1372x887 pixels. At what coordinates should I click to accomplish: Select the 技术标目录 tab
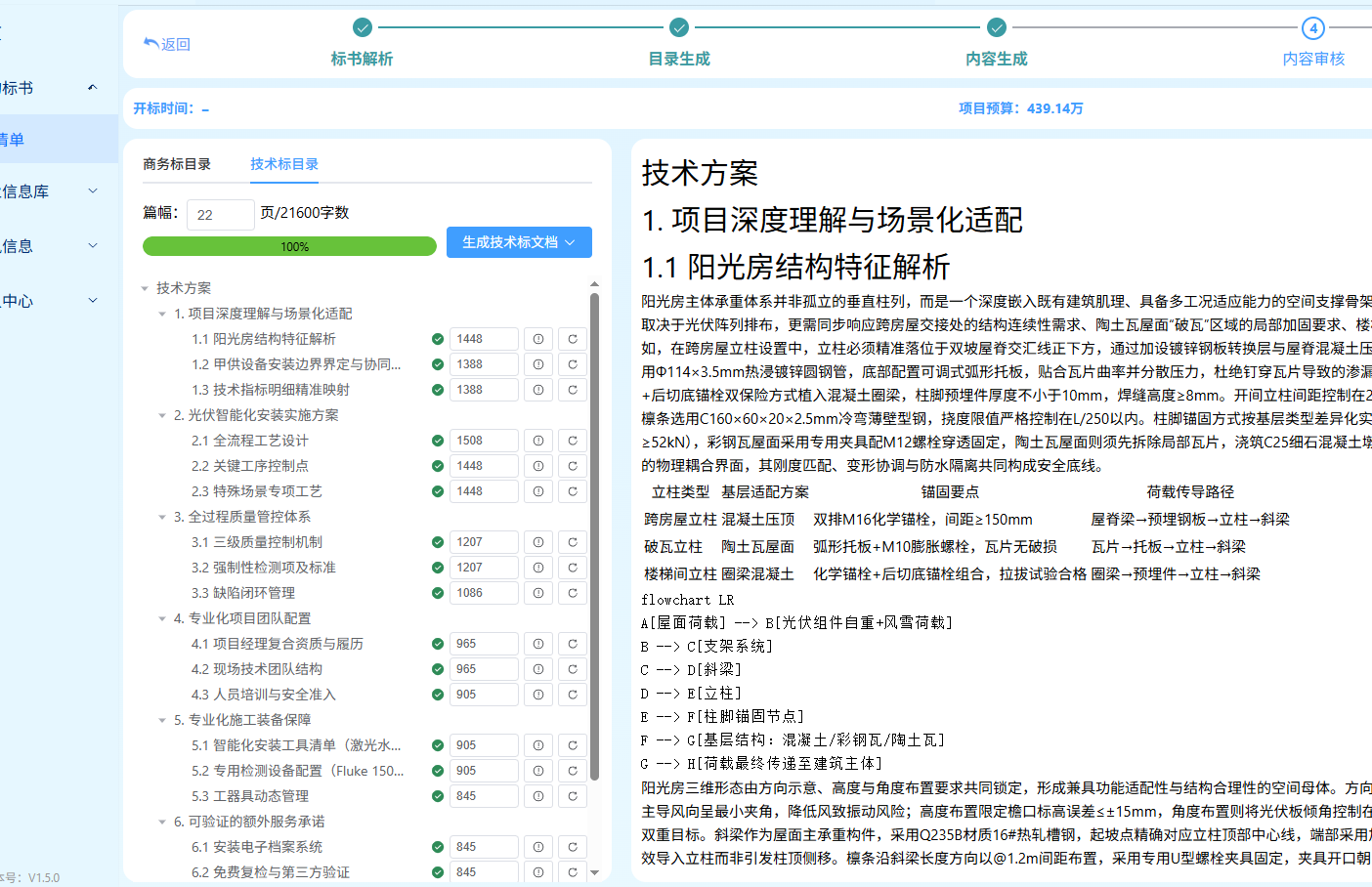pyautogui.click(x=284, y=164)
